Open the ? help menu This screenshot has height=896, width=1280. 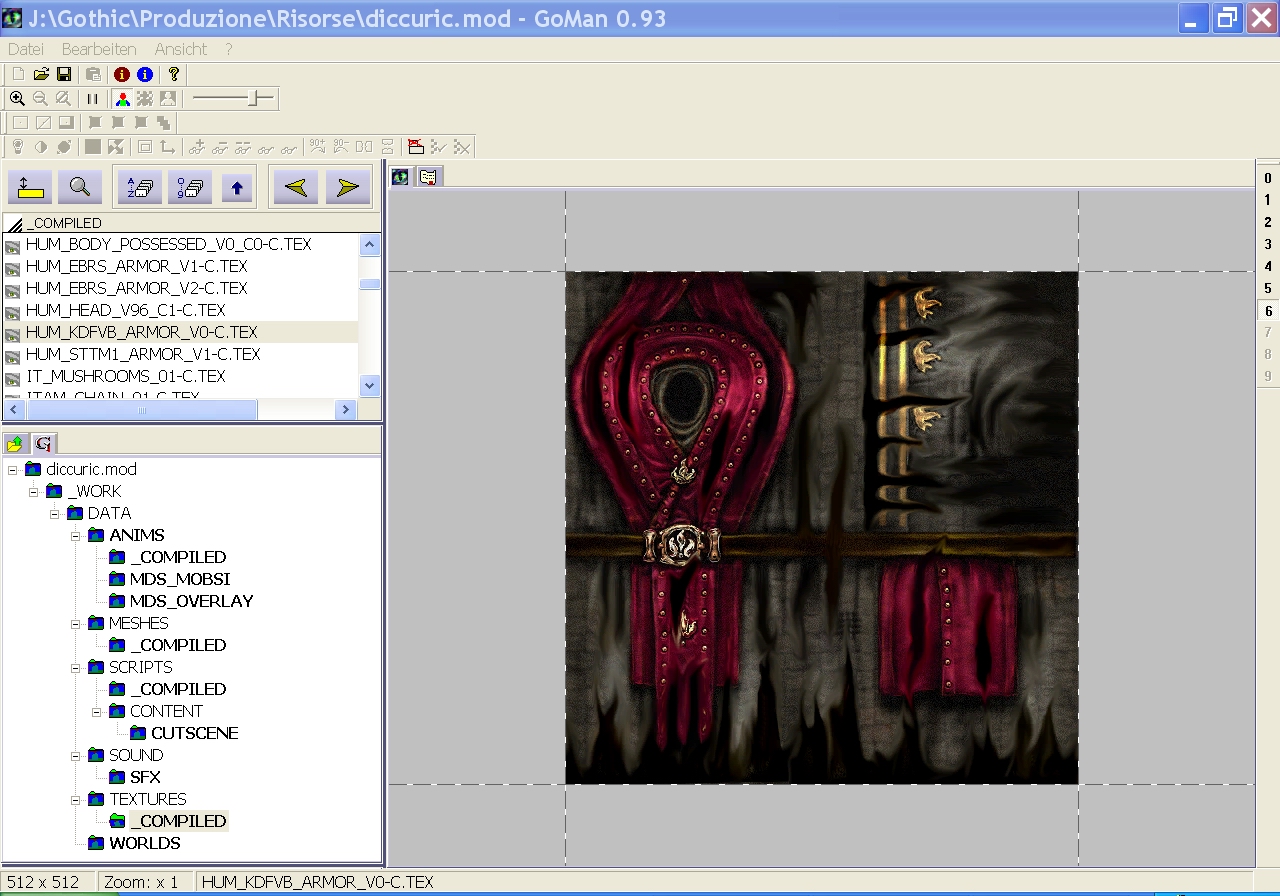point(228,49)
